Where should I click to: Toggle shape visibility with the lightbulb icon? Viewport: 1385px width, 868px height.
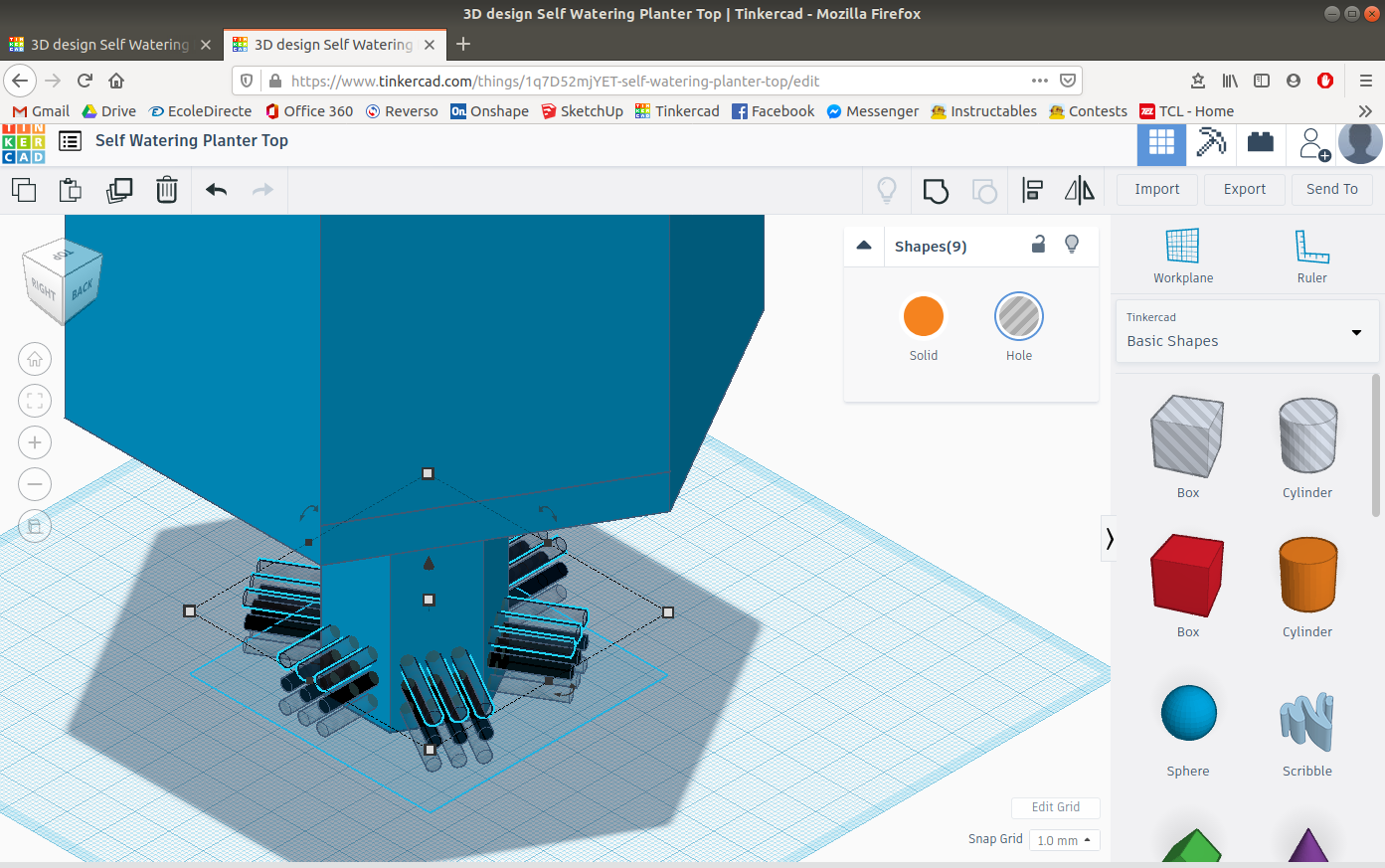[1071, 245]
